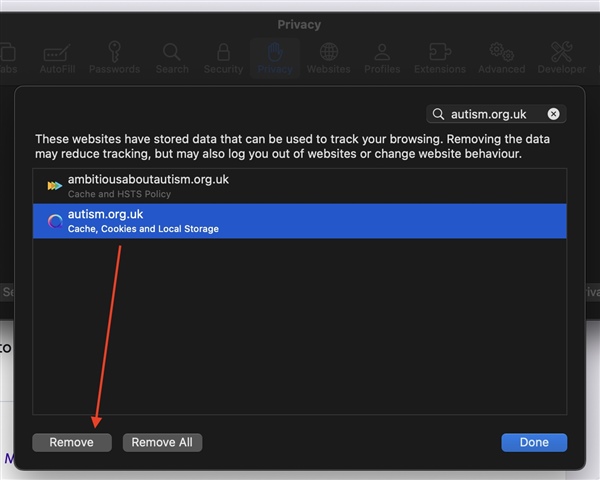Viewport: 600px width, 480px height.
Task: Open the Passwords preferences pane
Action: click(114, 57)
